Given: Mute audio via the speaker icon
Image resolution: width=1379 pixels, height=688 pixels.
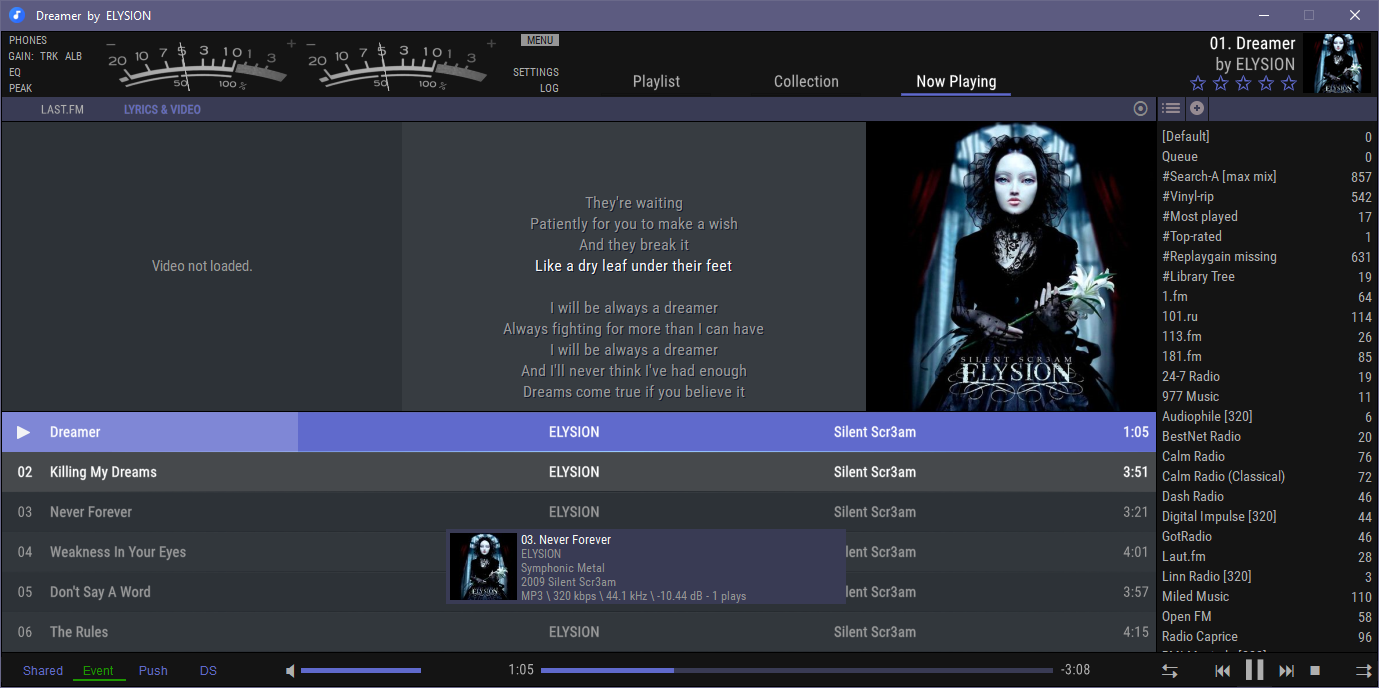Looking at the screenshot, I should (290, 671).
